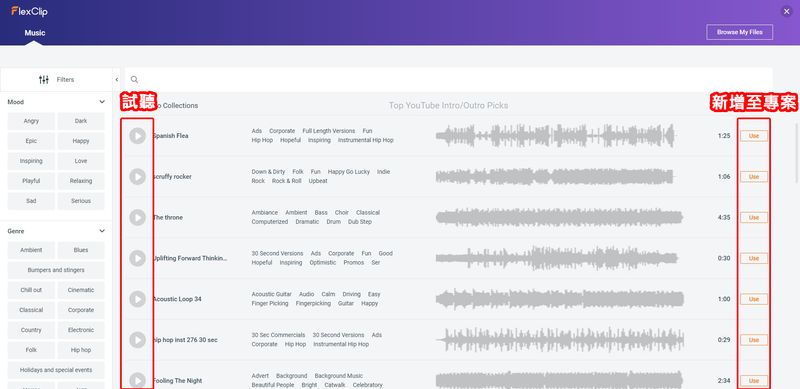Collapse the Mood filter section
The image size is (800, 389).
click(102, 102)
